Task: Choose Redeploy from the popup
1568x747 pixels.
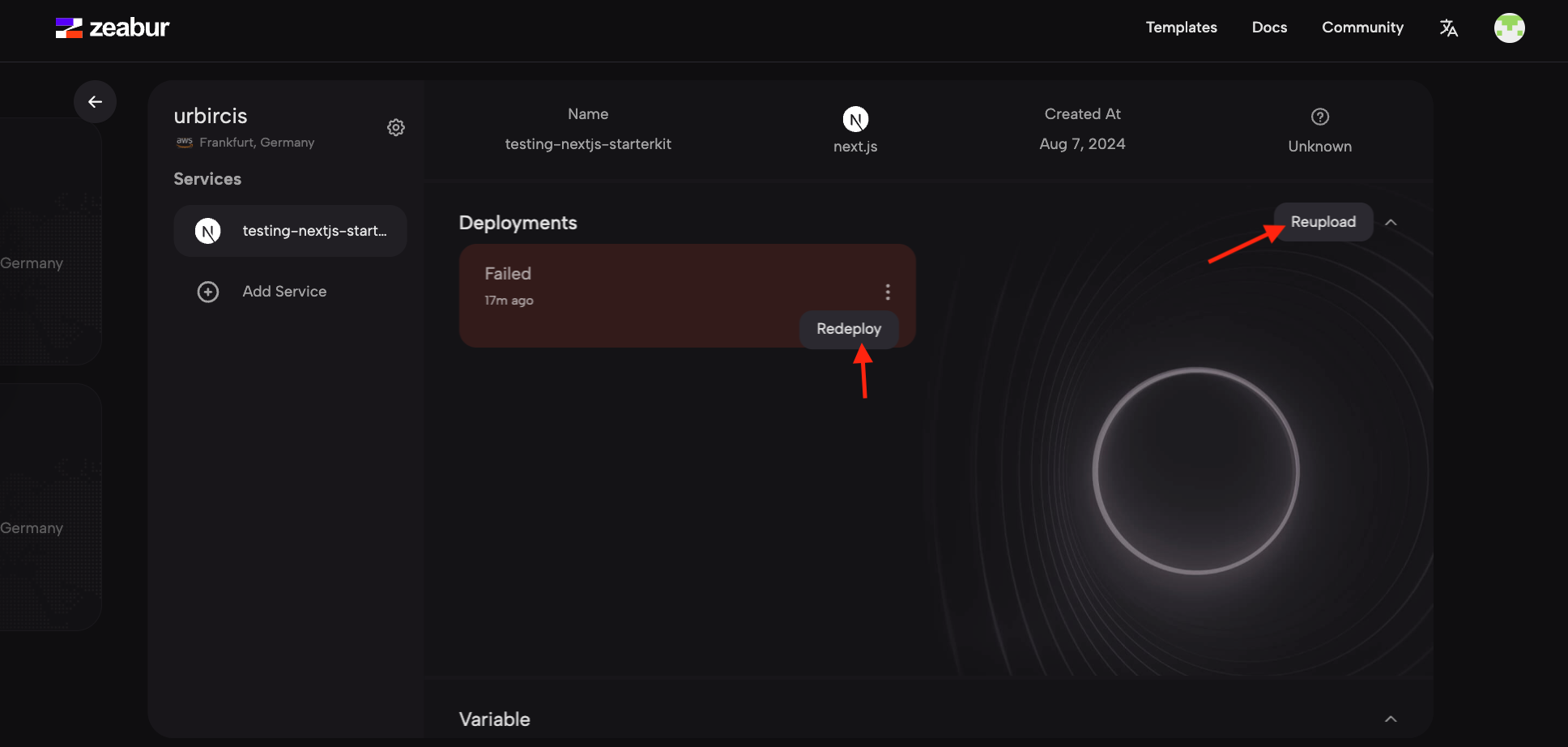Action: click(x=849, y=329)
